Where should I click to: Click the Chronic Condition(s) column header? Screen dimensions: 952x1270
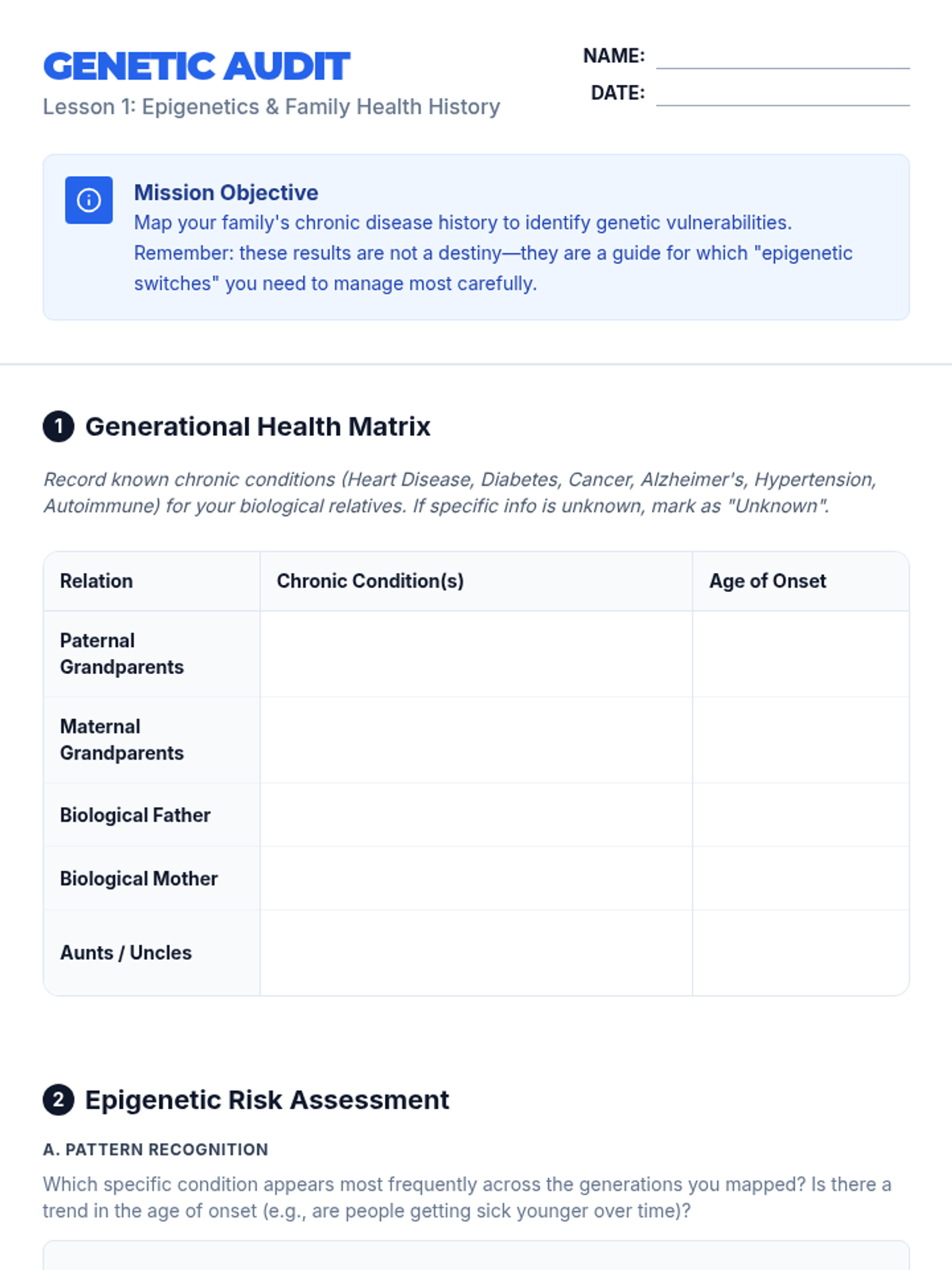click(x=370, y=581)
